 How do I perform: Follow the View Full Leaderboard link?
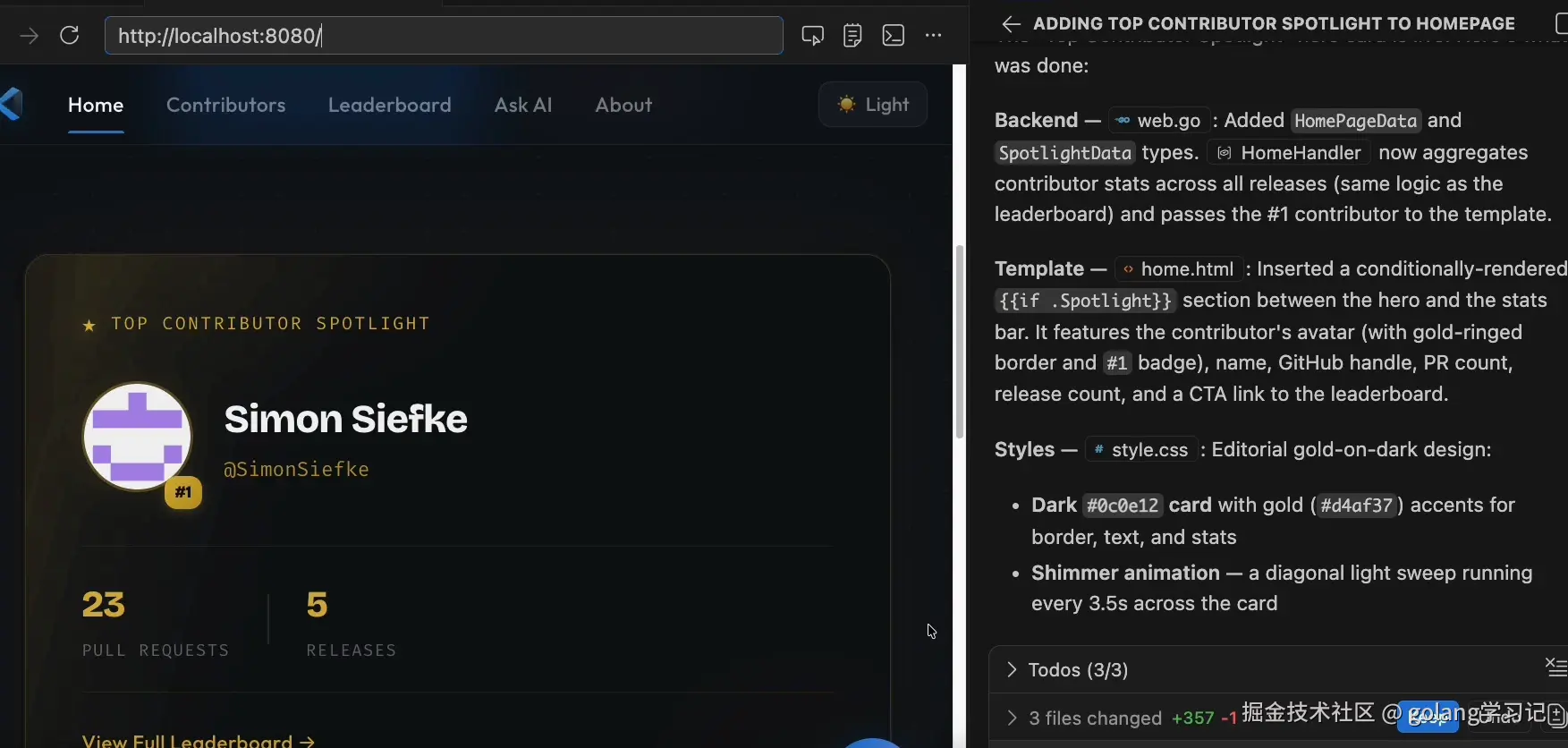point(199,740)
